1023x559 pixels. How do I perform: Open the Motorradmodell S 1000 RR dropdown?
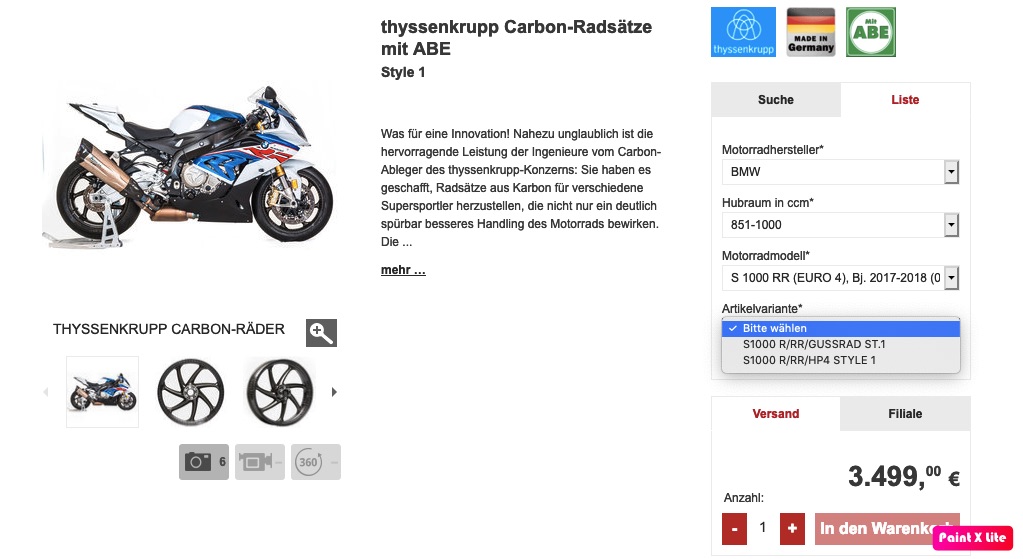pyautogui.click(x=840, y=278)
